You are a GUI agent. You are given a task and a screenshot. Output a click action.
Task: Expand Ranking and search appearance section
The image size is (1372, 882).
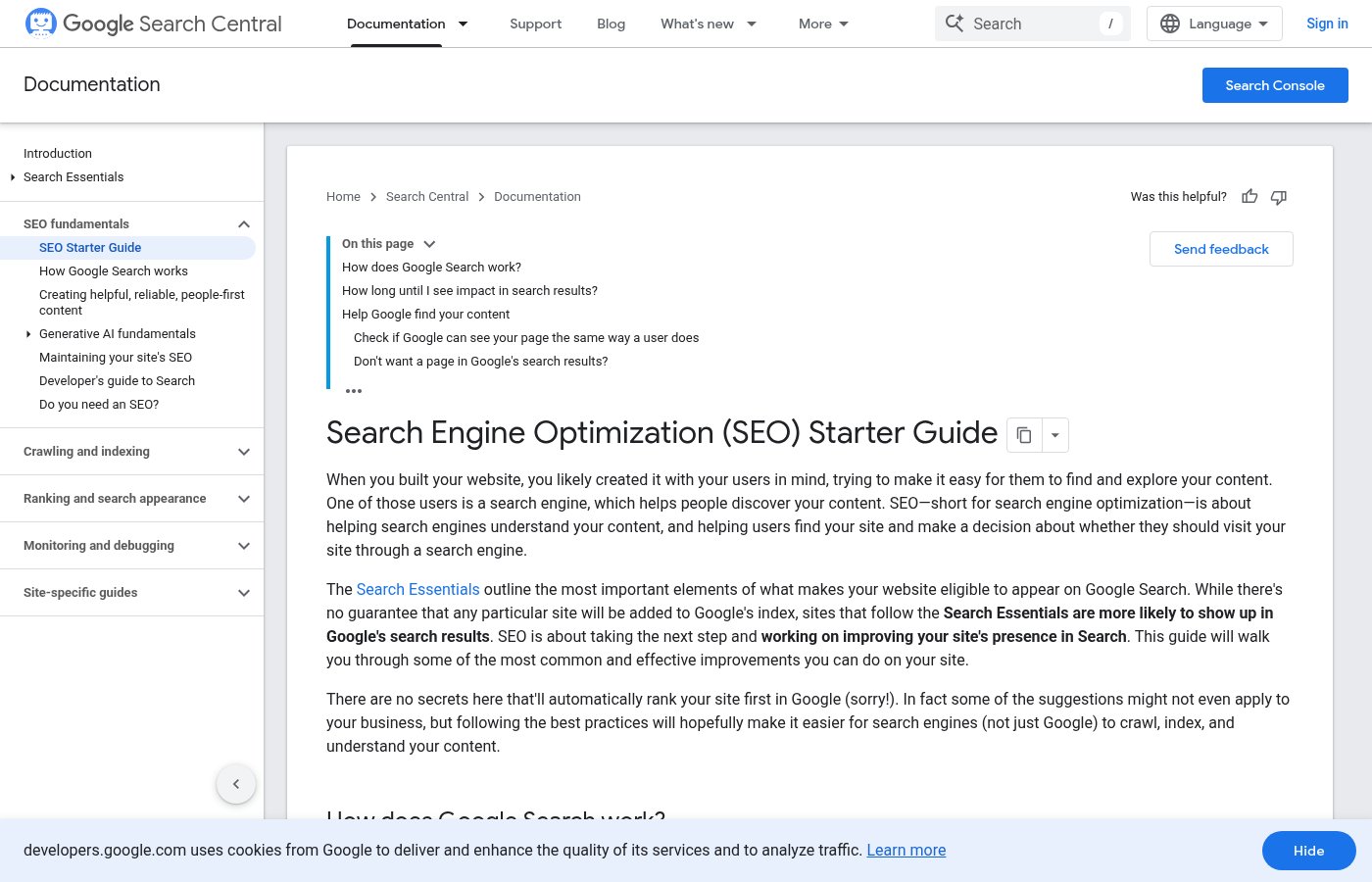[x=244, y=499]
